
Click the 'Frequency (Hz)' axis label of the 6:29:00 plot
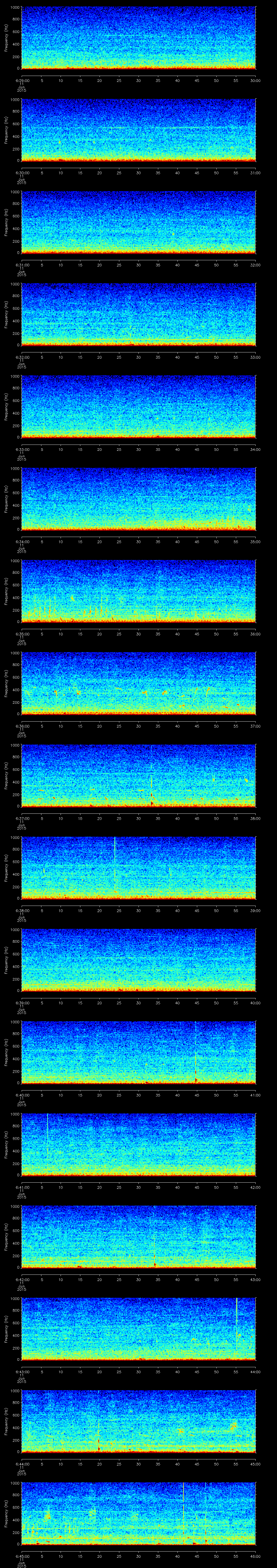point(7,38)
